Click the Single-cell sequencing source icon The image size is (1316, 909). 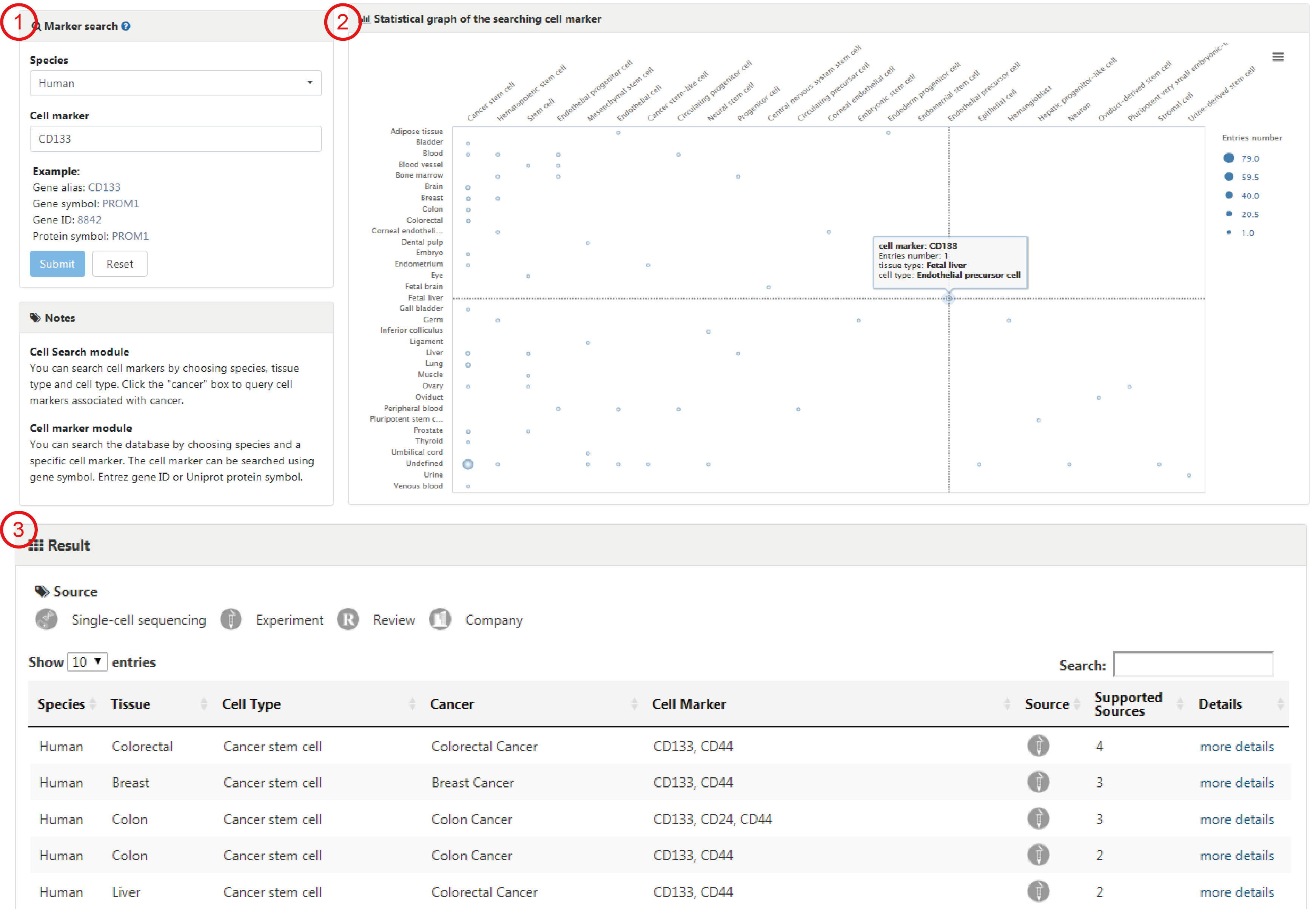click(47, 619)
